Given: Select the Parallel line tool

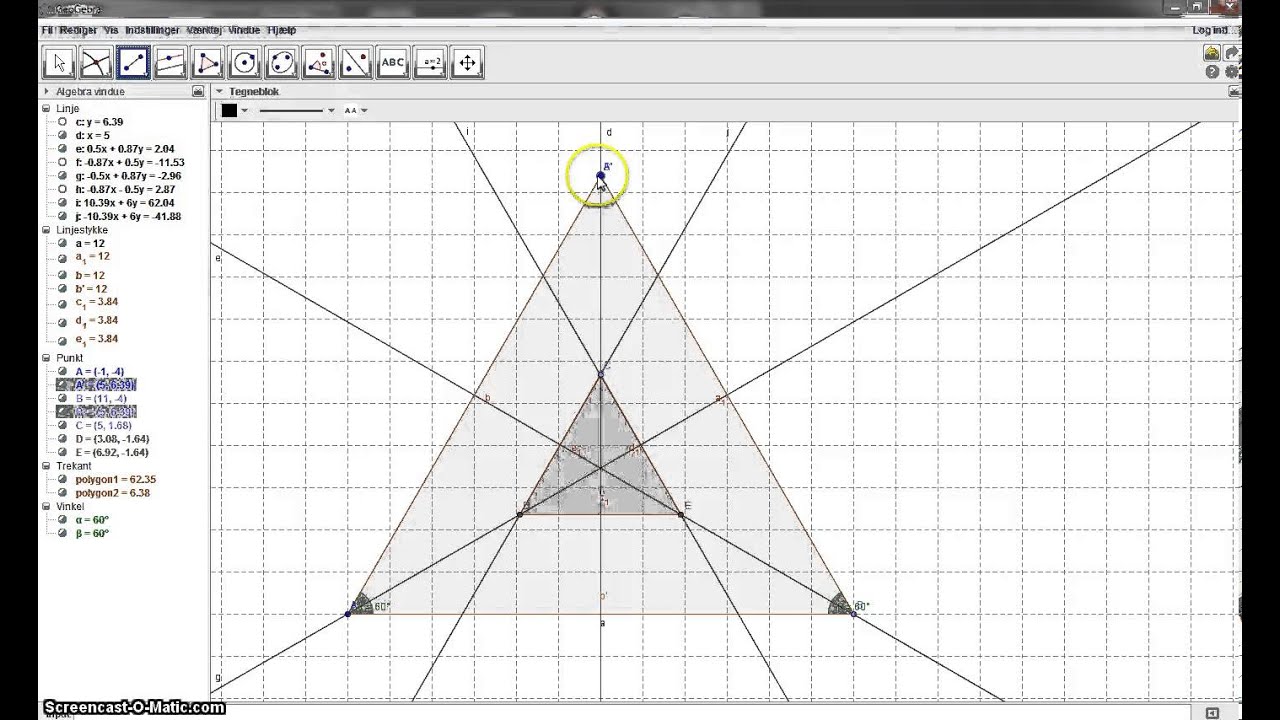Looking at the screenshot, I should pyautogui.click(x=170, y=63).
